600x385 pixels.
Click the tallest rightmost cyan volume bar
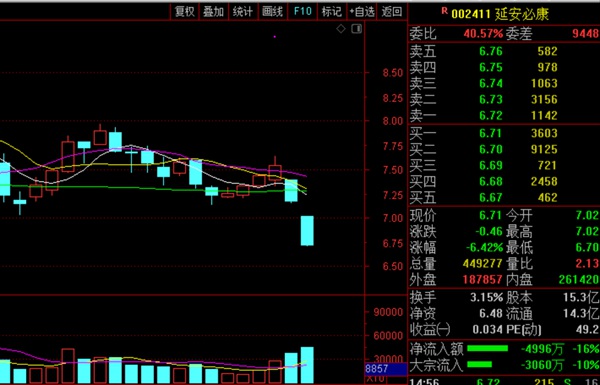point(307,365)
